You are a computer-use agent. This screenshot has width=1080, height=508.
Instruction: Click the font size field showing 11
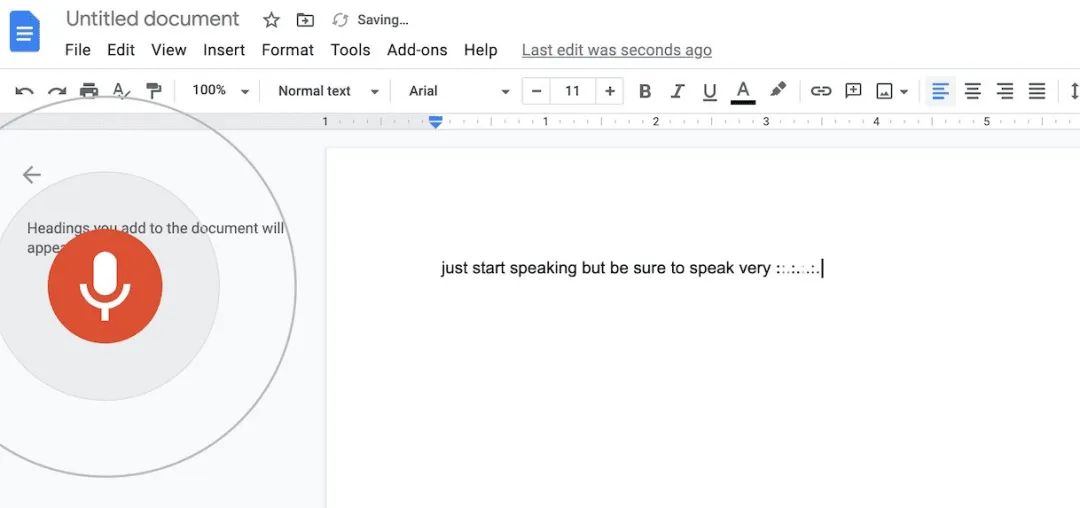pos(572,91)
